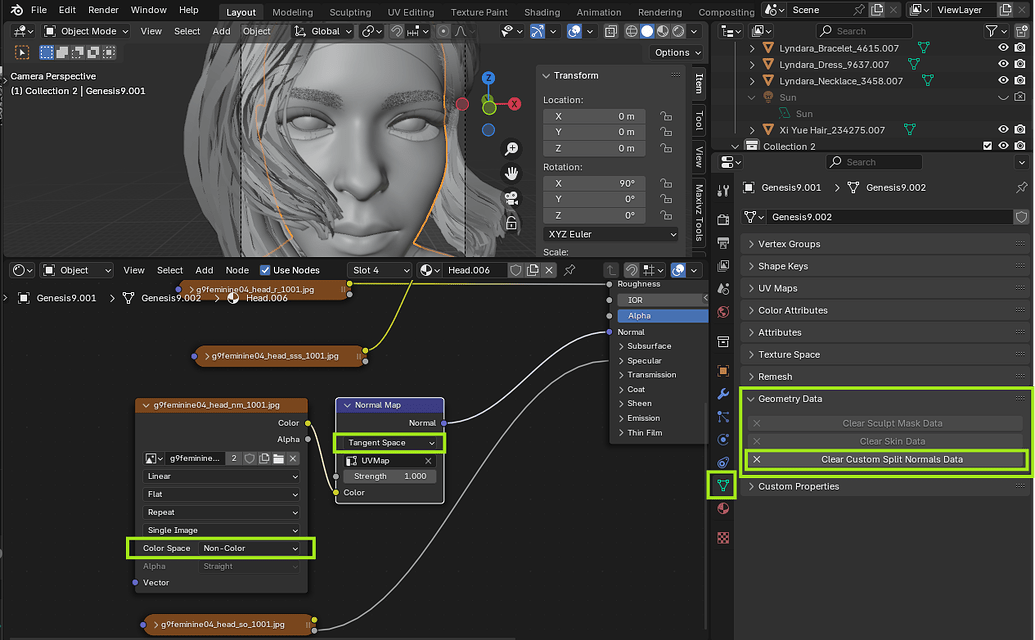Hide Lyndara_Bracelet_4615.007 in viewport
1035x640 pixels.
(x=1003, y=48)
